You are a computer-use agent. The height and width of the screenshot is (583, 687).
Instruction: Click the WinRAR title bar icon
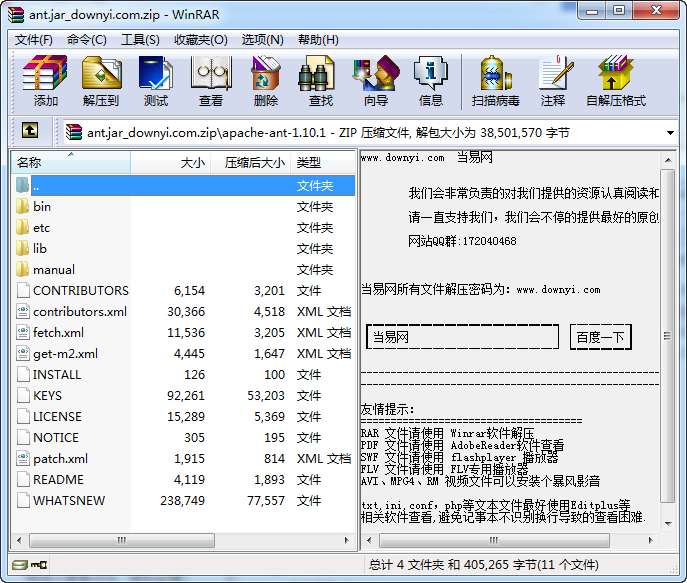(16, 14)
